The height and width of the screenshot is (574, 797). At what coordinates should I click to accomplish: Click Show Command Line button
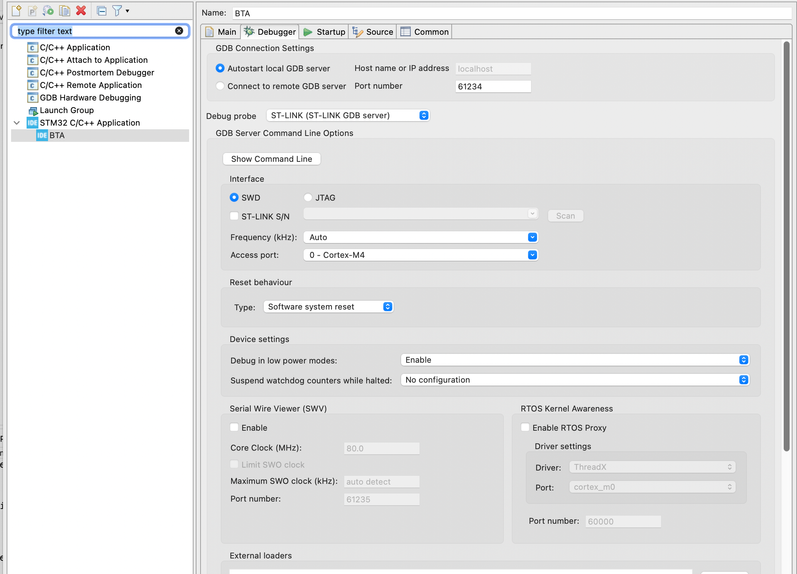[x=271, y=159]
